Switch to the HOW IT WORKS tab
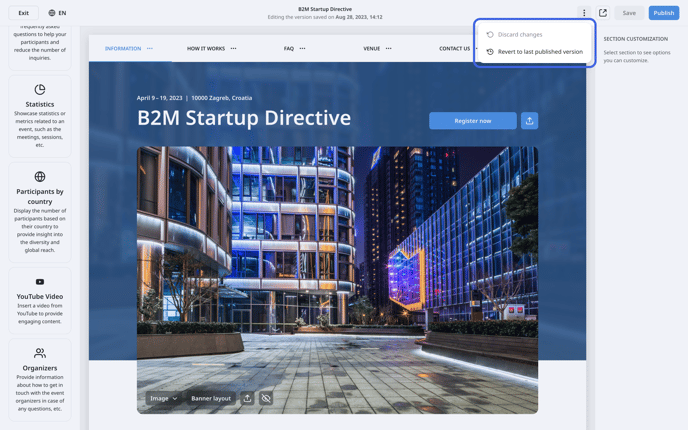 coord(206,48)
